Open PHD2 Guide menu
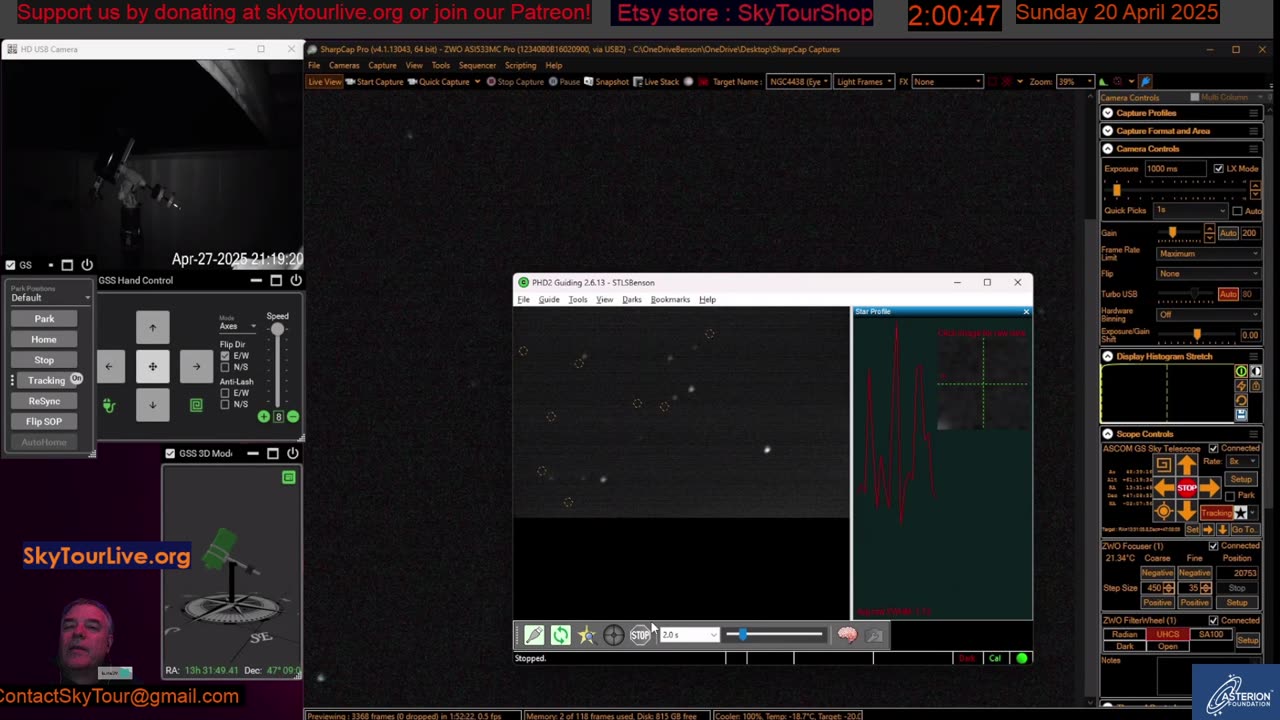 [x=549, y=300]
